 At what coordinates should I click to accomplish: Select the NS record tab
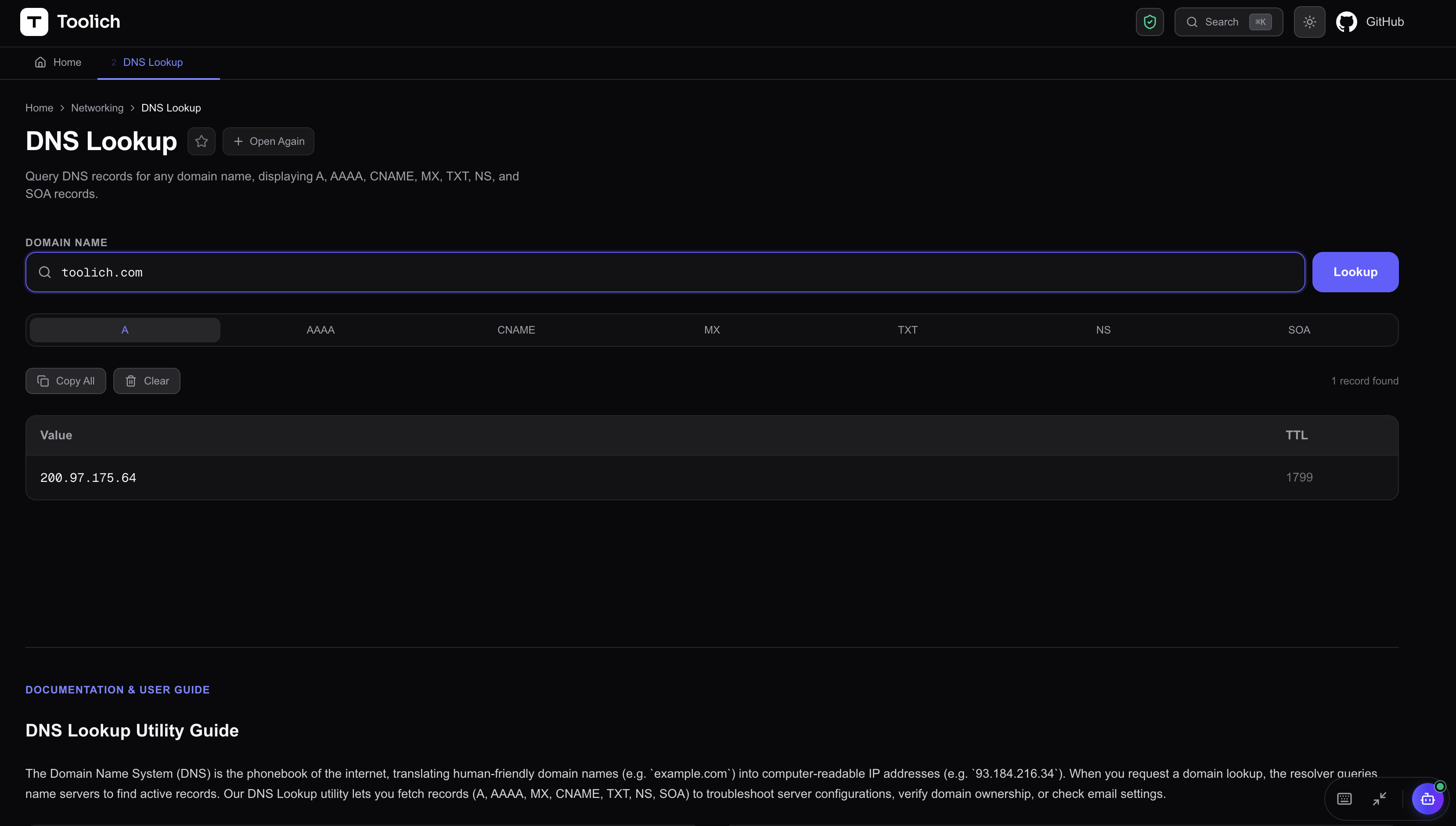(x=1103, y=330)
